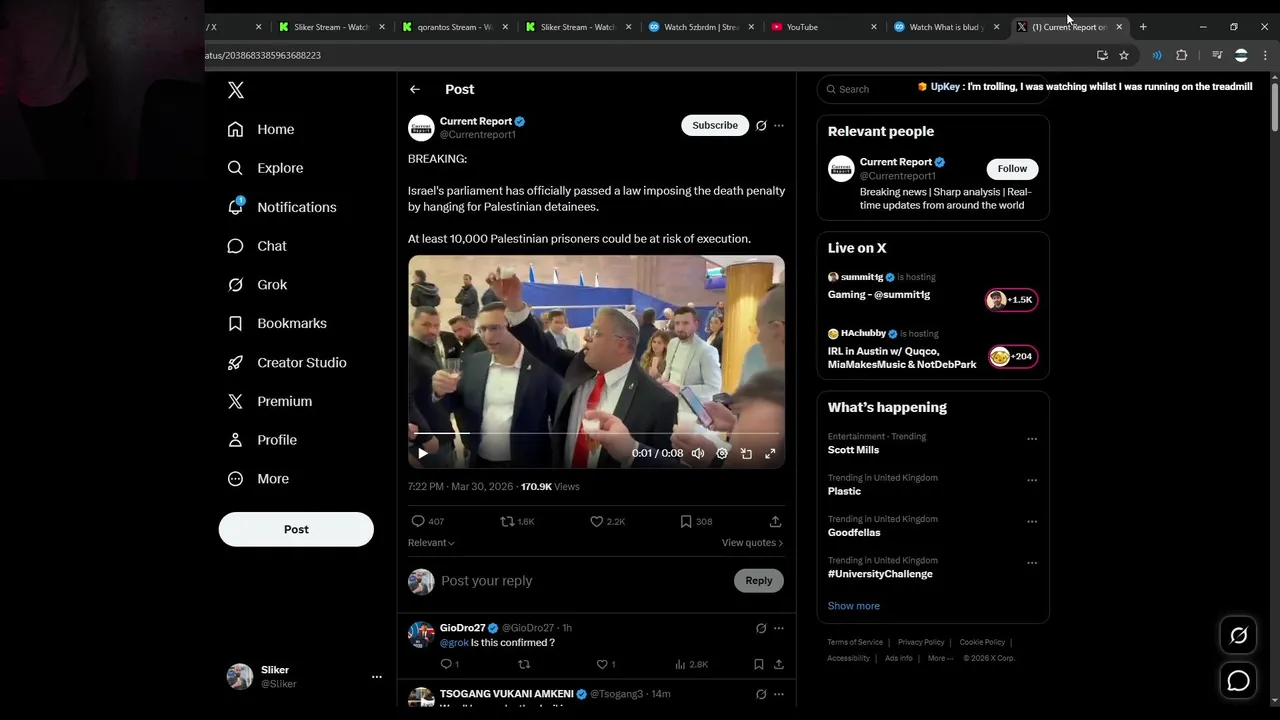Open Terms of Service link
The image size is (1280, 720).
855,642
